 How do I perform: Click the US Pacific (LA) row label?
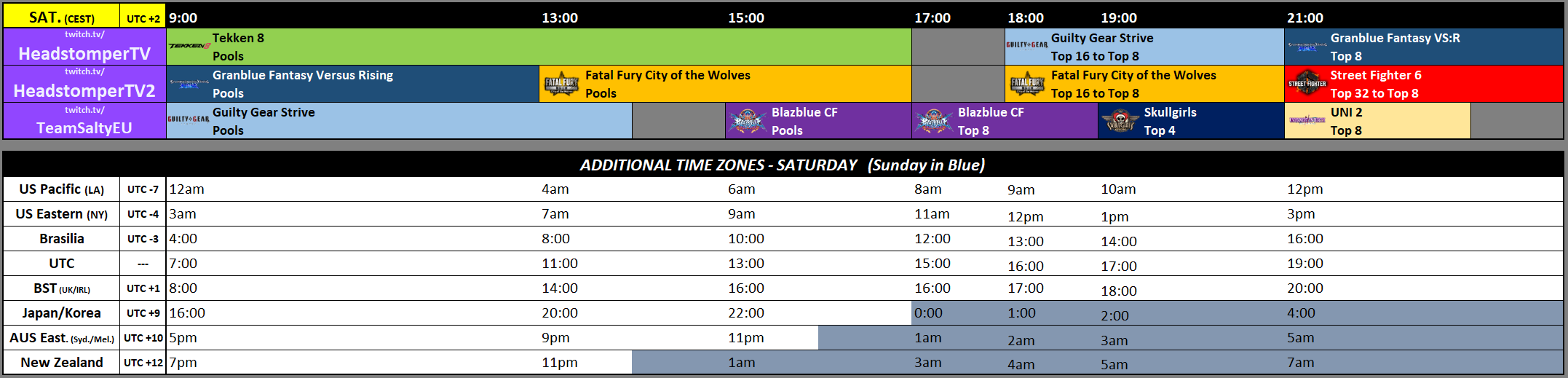[62, 189]
